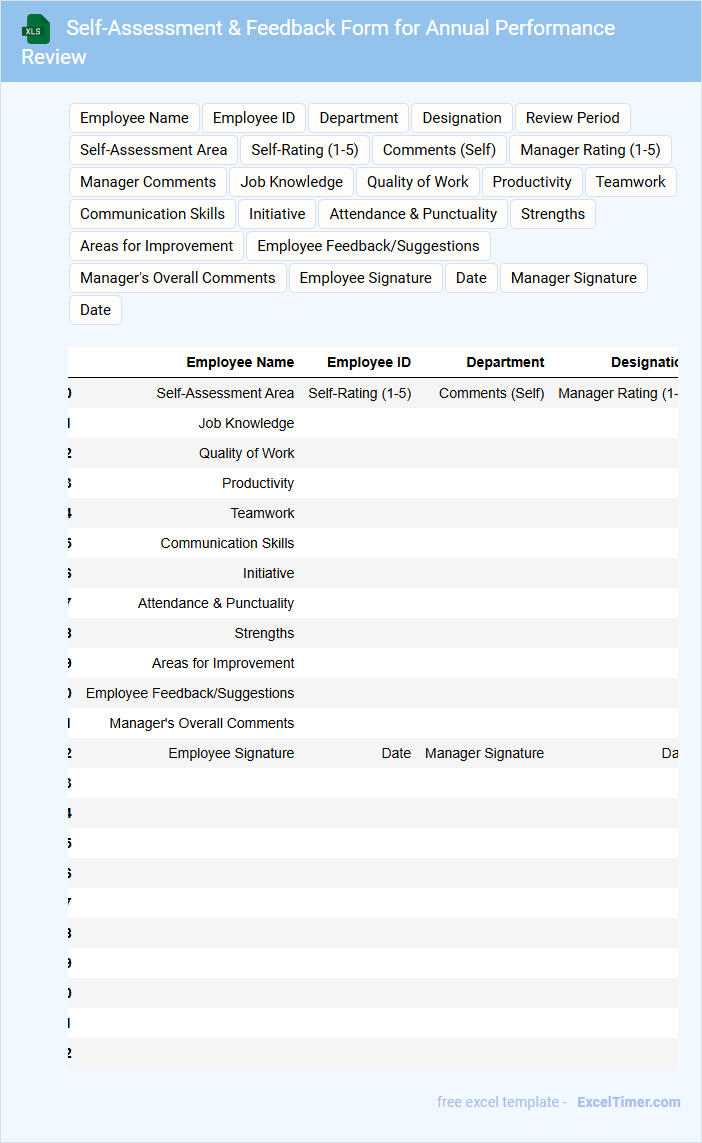This screenshot has height=1143, width=702.
Task: Click the Employee Feedback/Suggestions tag
Action: (x=368, y=246)
